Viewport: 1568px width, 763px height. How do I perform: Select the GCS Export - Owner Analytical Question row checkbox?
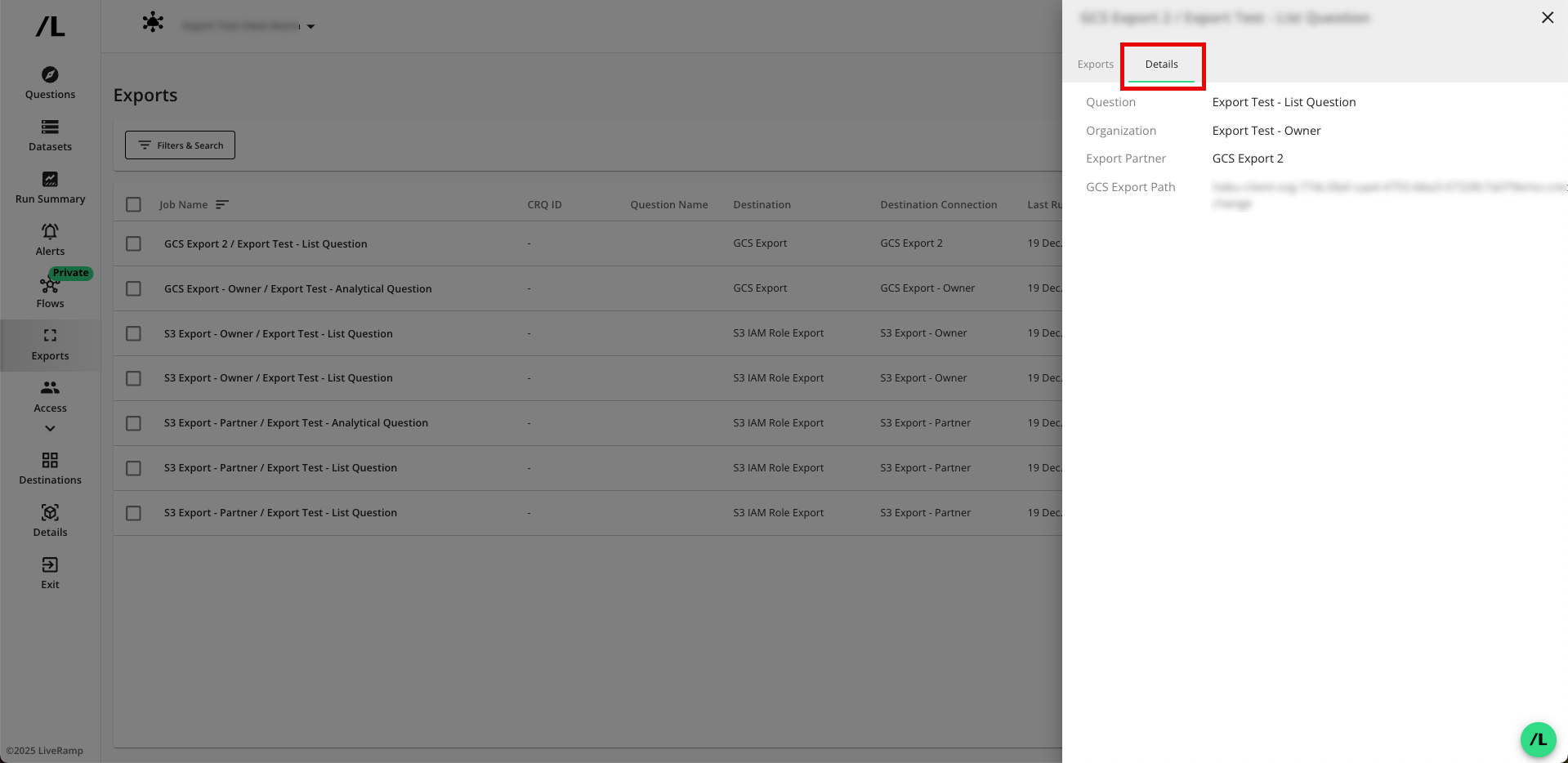pos(134,288)
